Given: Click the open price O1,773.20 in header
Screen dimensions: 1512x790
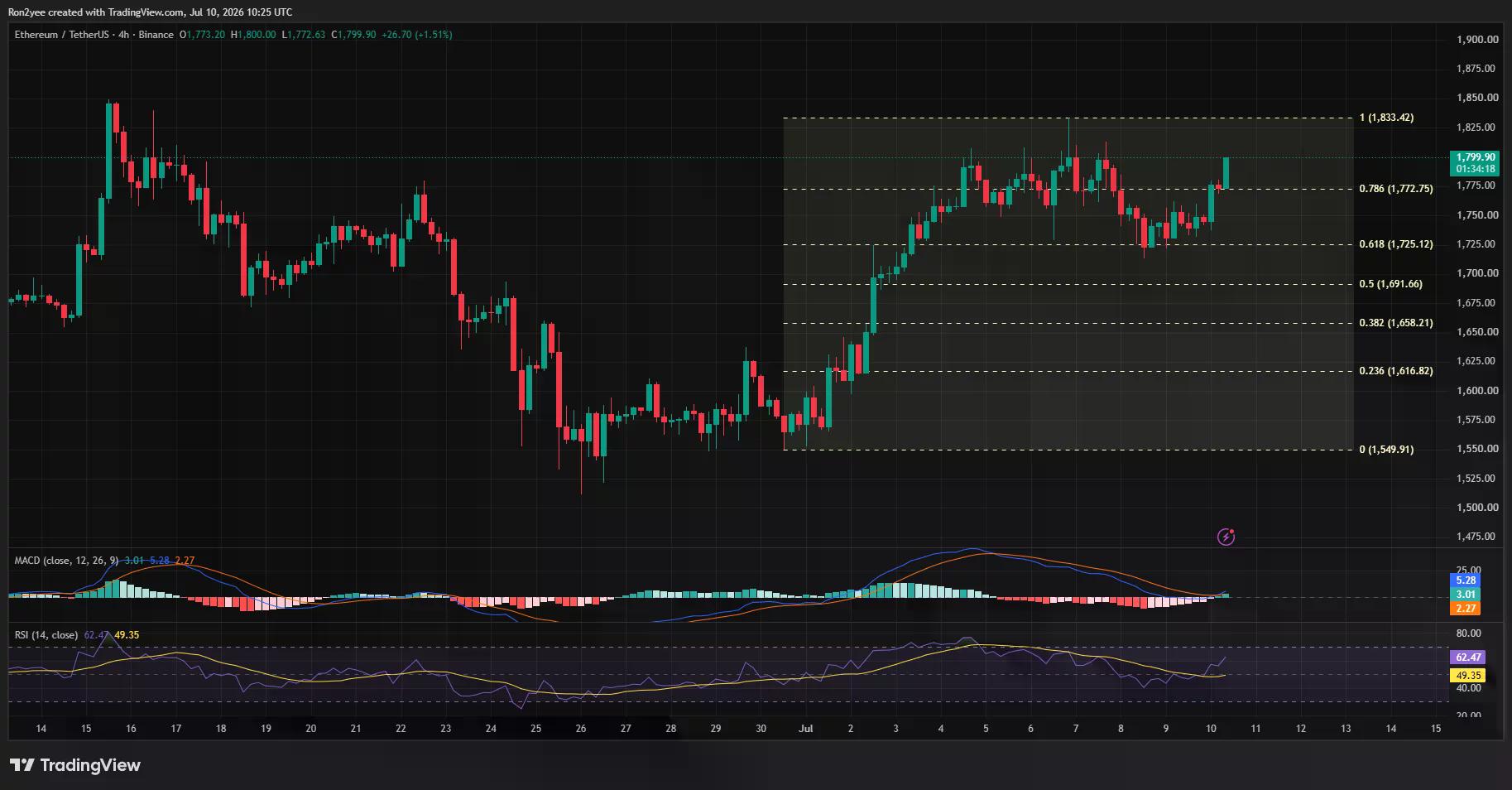Looking at the screenshot, I should pyautogui.click(x=202, y=35).
